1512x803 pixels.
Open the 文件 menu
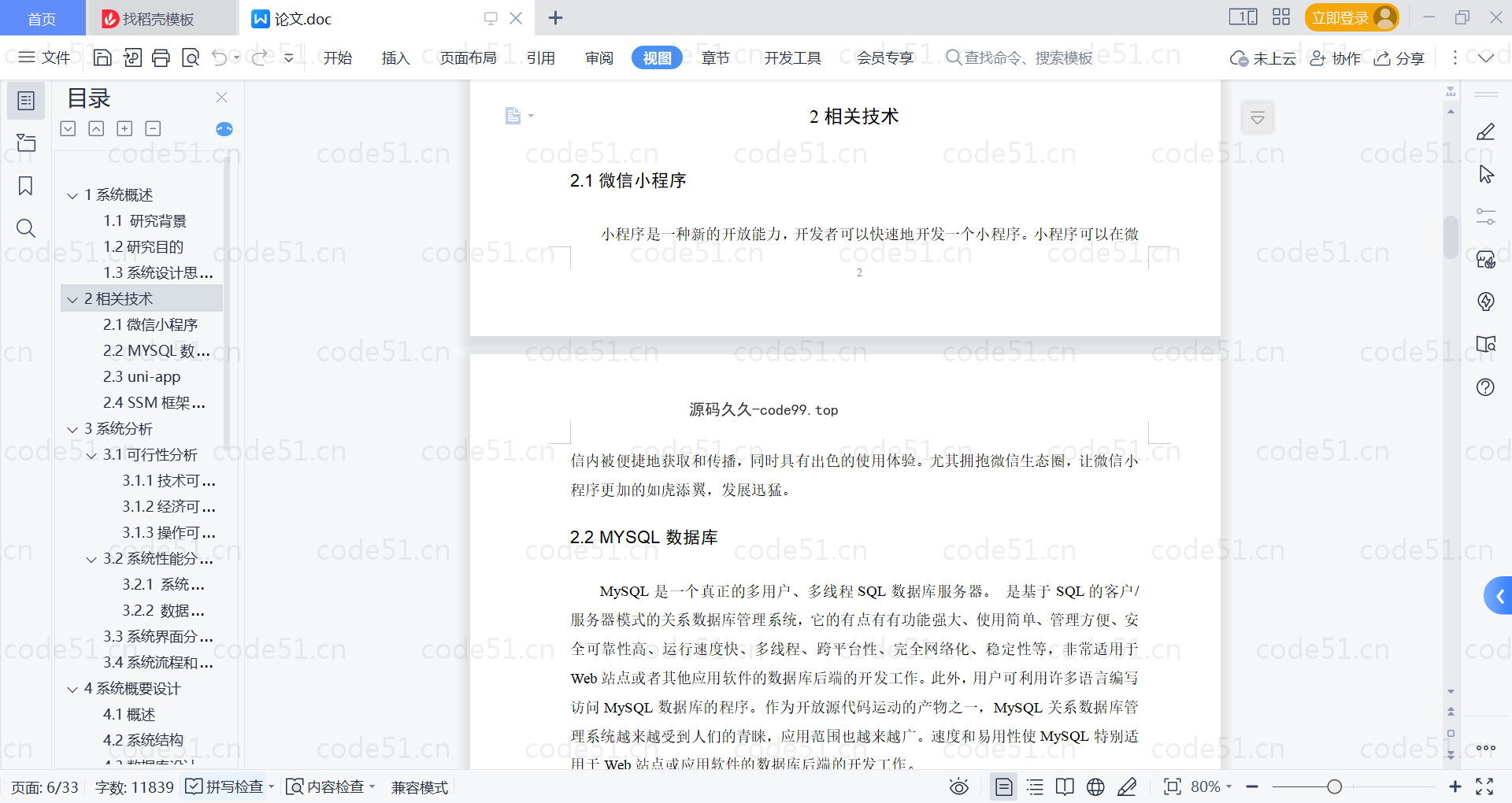click(x=45, y=57)
